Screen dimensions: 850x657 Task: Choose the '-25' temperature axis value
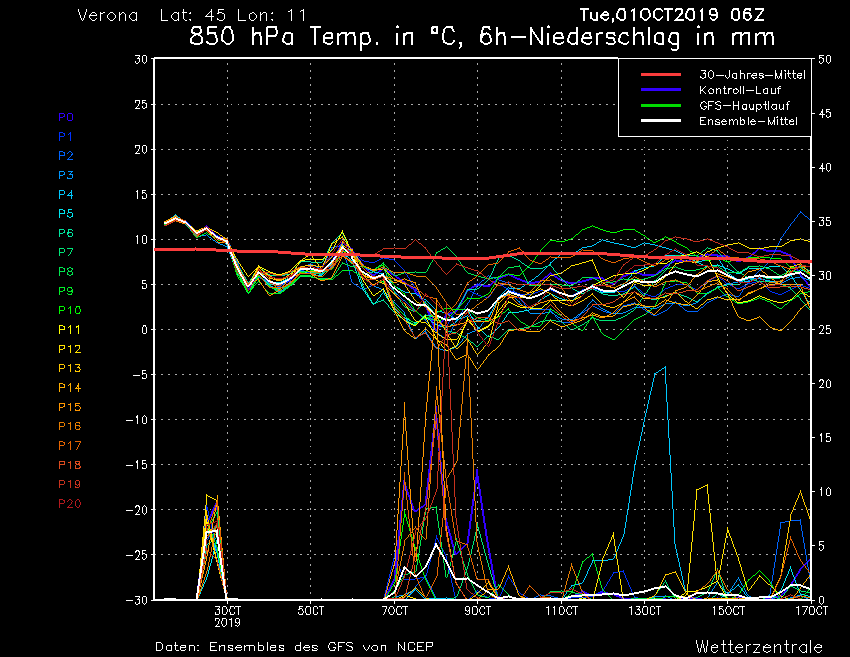[x=137, y=555]
